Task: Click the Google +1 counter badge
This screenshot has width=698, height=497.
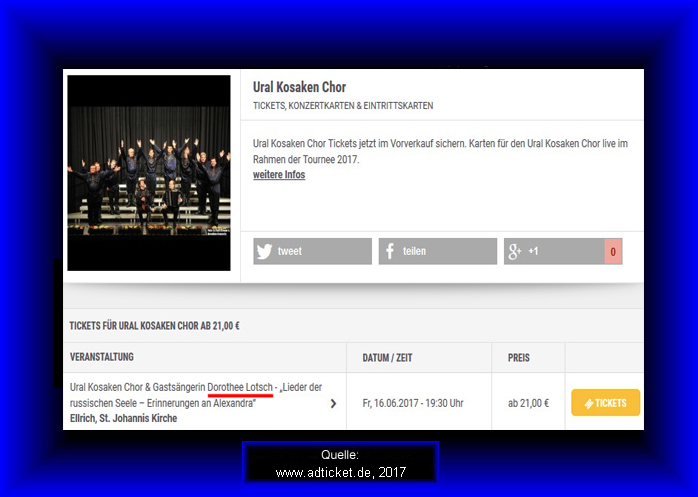Action: pyautogui.click(x=613, y=252)
